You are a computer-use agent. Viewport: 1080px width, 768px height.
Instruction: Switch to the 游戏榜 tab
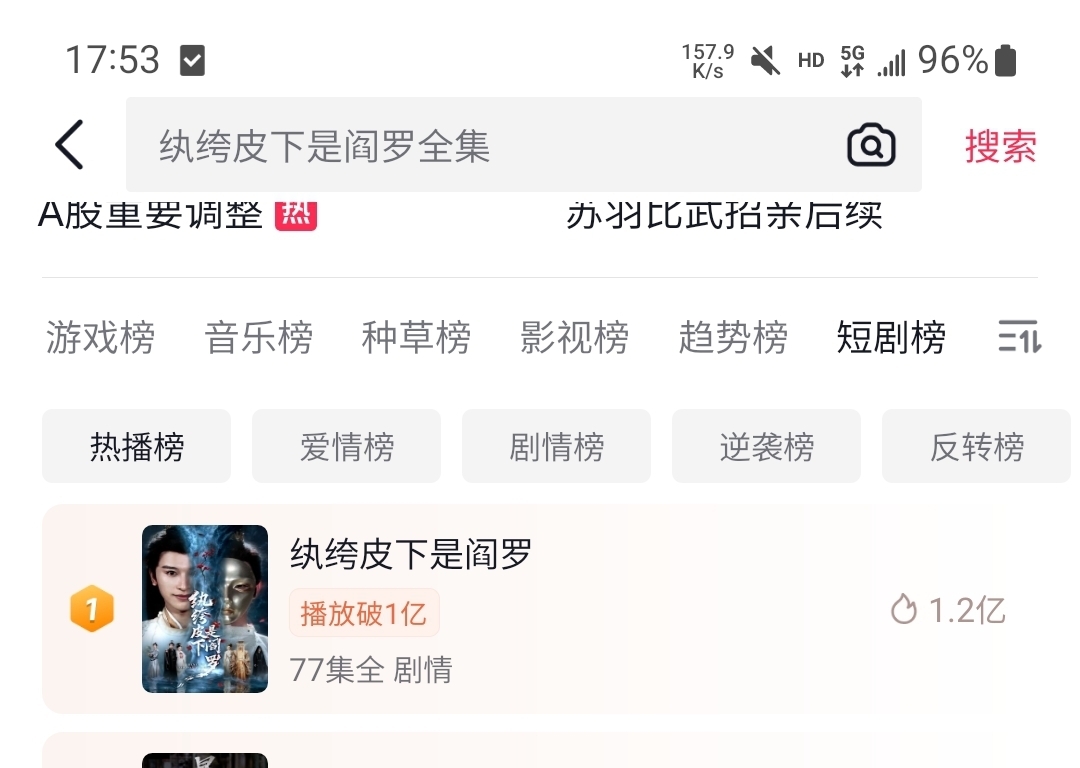[101, 337]
